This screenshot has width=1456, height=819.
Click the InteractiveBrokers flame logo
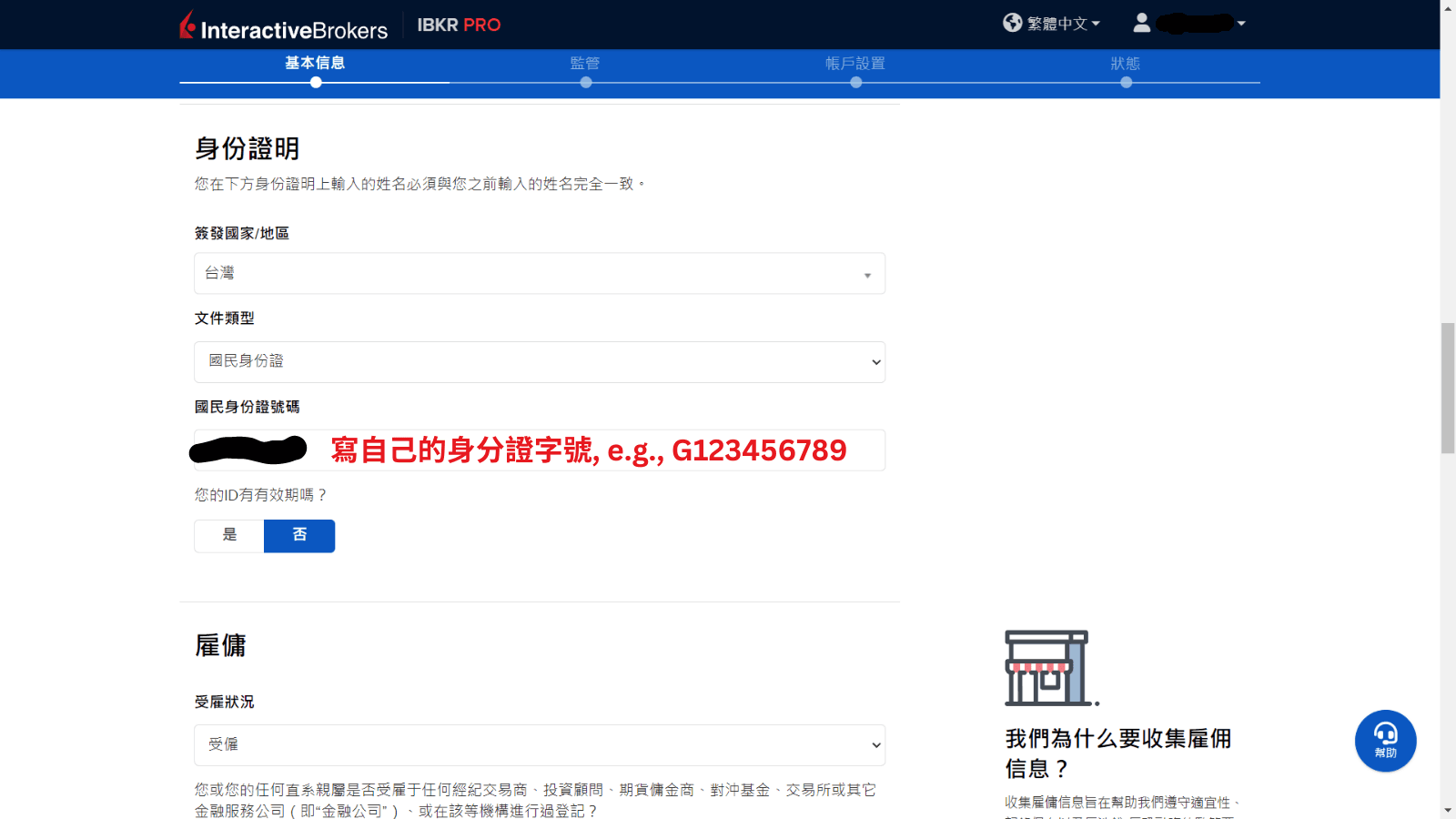187,25
